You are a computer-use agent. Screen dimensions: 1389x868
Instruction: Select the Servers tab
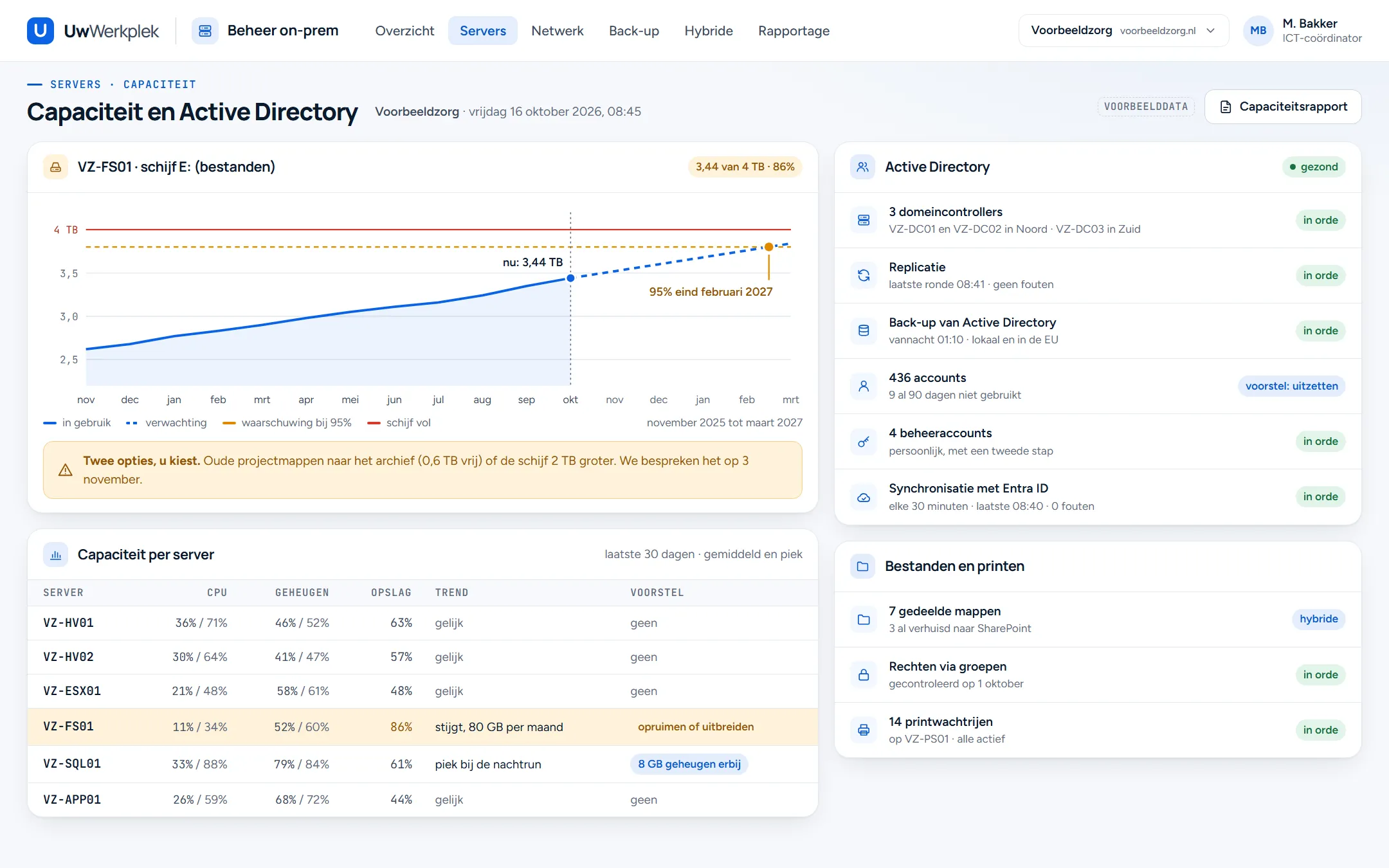tap(483, 30)
